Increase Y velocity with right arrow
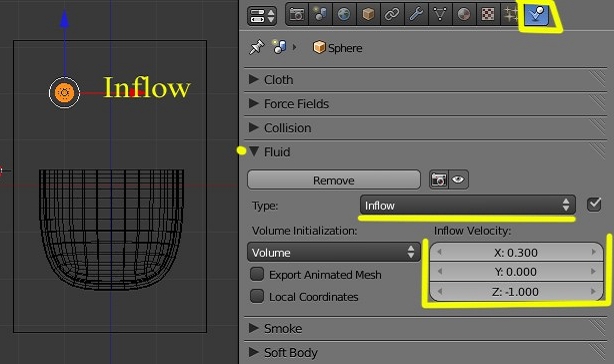Viewport: 614px width, 364px height. (x=594, y=271)
